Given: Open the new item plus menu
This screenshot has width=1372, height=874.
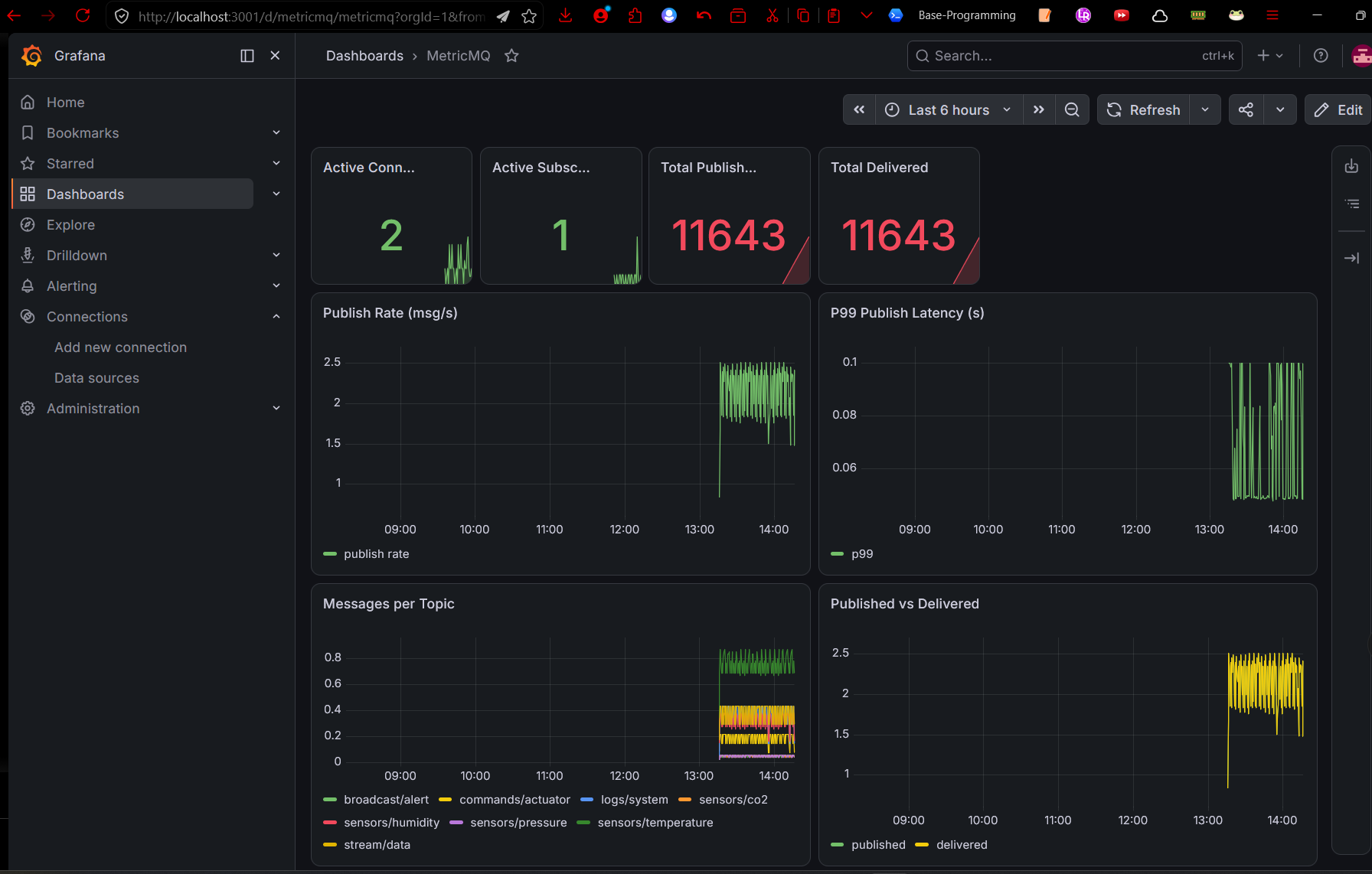Looking at the screenshot, I should [1270, 56].
